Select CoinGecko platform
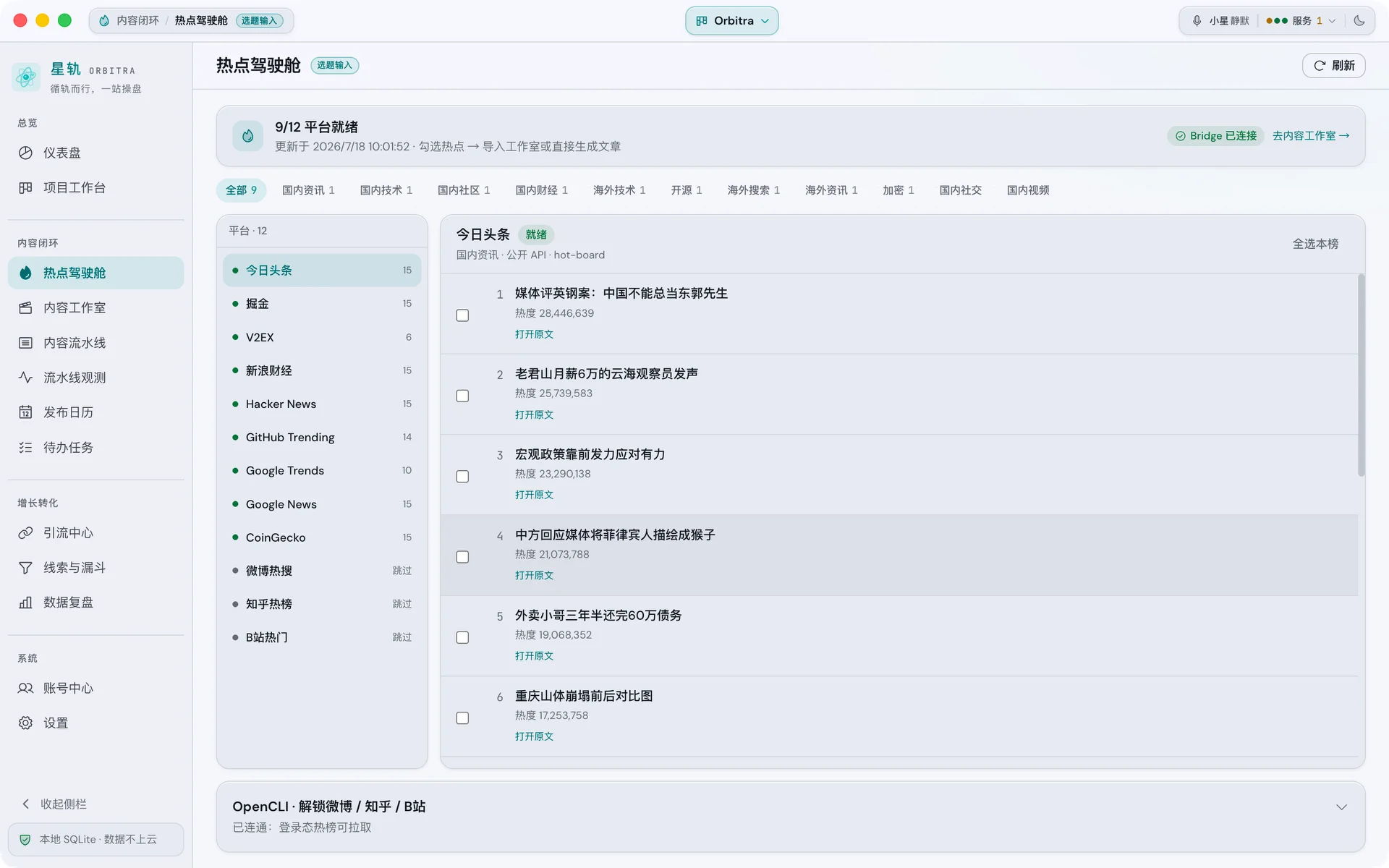Screen dimensions: 1389x868 (322, 537)
